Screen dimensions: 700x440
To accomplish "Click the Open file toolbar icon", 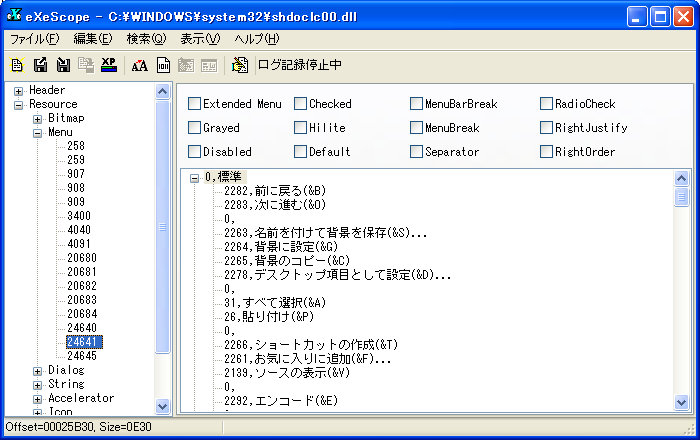I will [17, 65].
